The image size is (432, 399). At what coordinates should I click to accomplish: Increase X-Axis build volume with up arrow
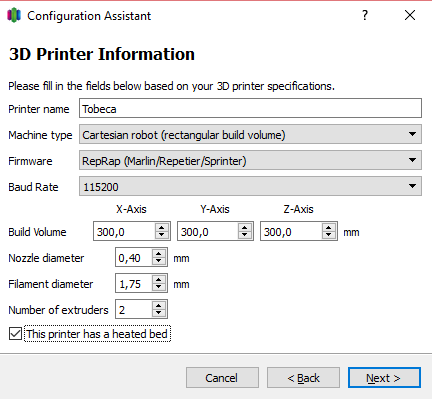point(162,228)
